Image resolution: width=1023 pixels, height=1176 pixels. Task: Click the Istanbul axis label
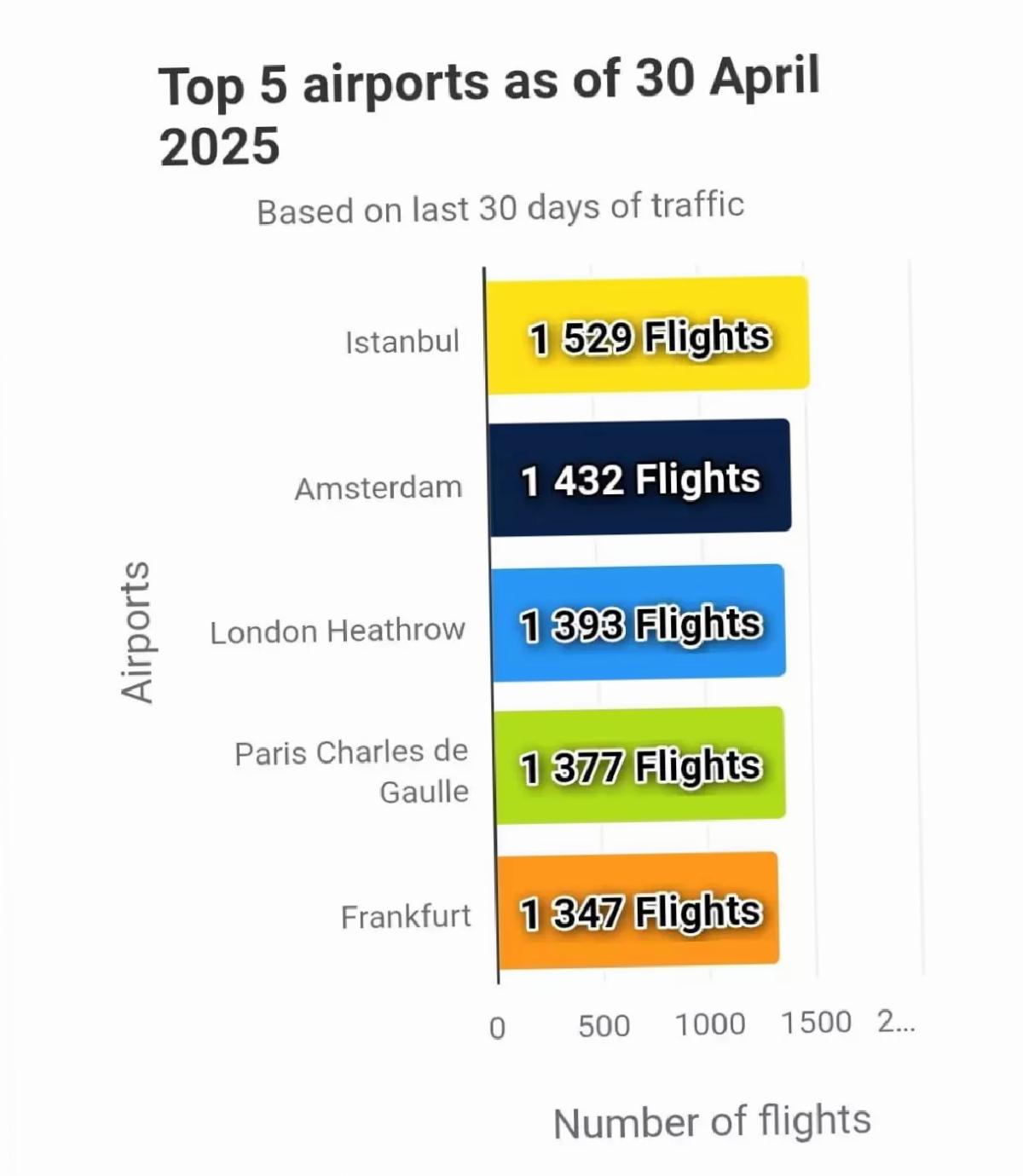[402, 342]
